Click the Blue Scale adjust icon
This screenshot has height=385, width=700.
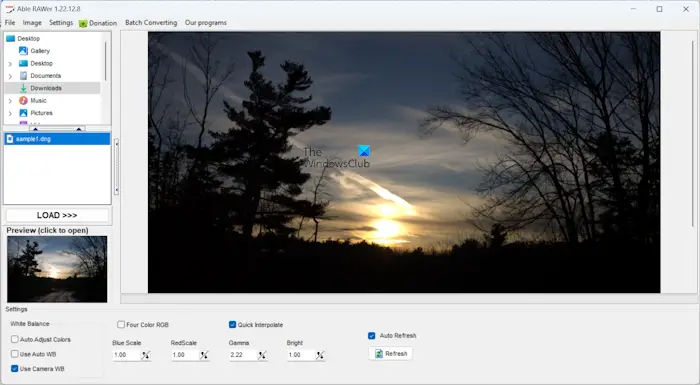146,355
